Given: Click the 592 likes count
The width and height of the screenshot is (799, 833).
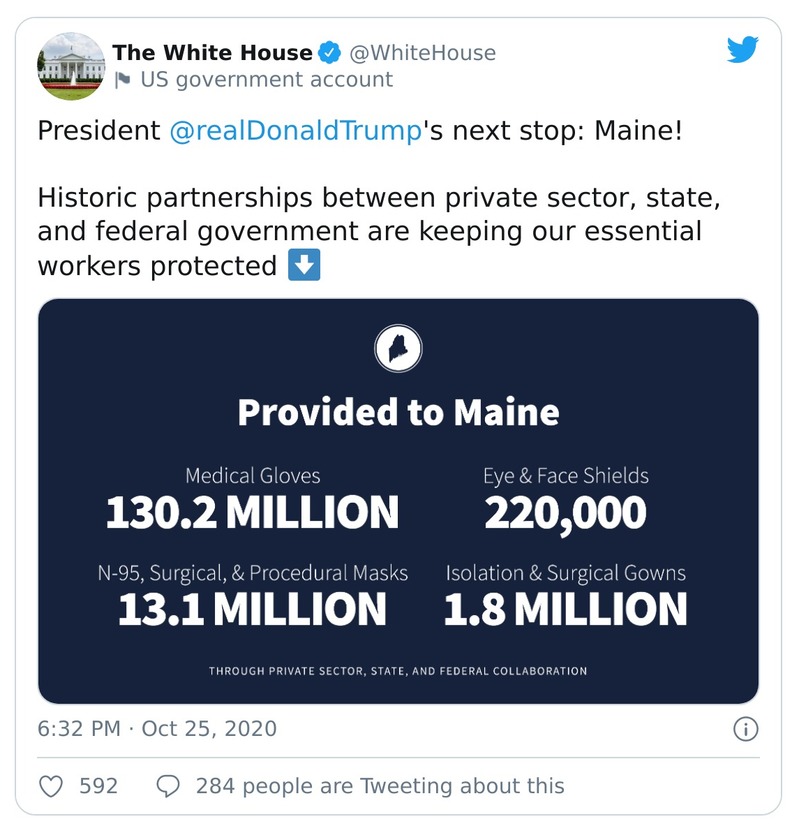Looking at the screenshot, I should click(98, 786).
